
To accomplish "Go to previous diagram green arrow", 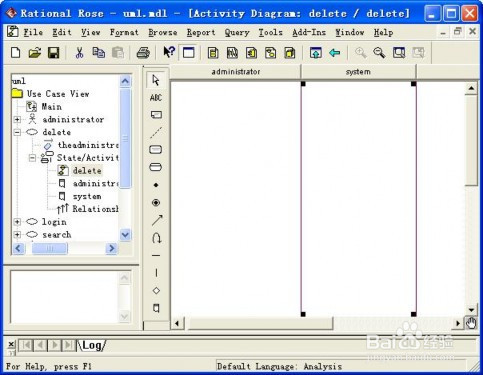I will [334, 53].
